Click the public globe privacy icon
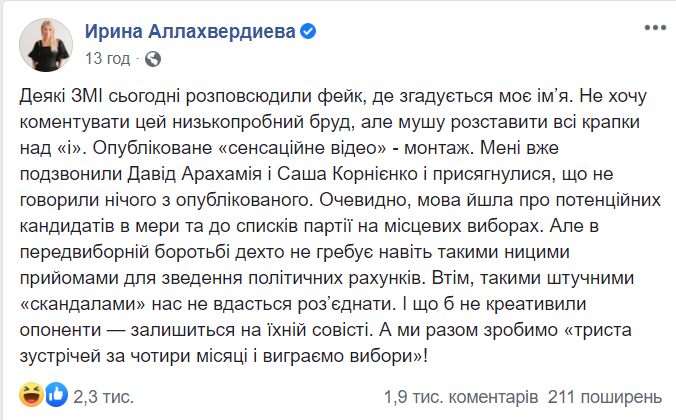 153,59
